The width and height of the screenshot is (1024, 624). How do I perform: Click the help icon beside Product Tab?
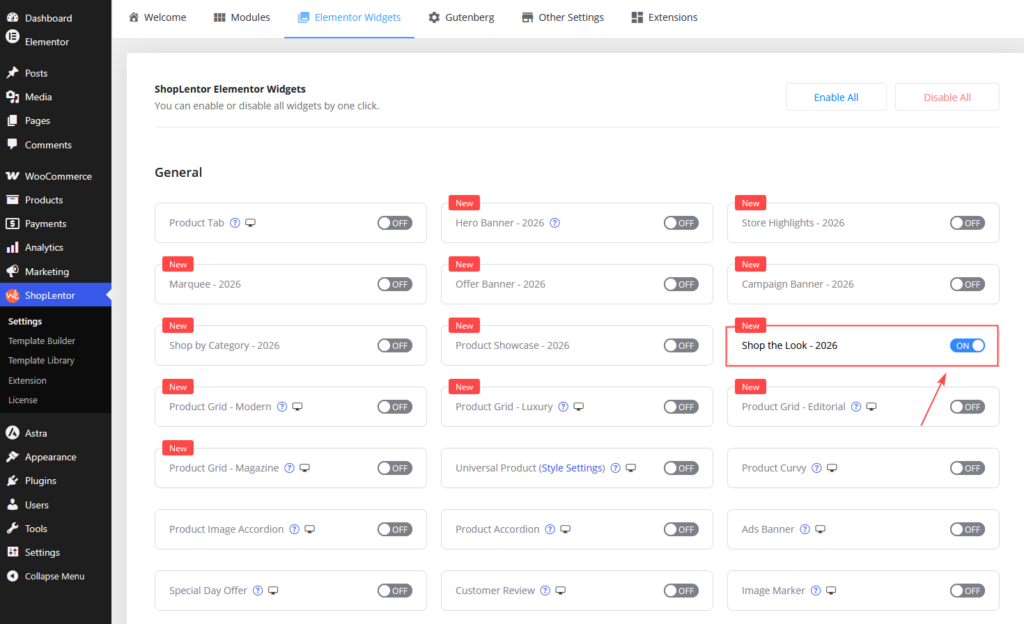(235, 223)
